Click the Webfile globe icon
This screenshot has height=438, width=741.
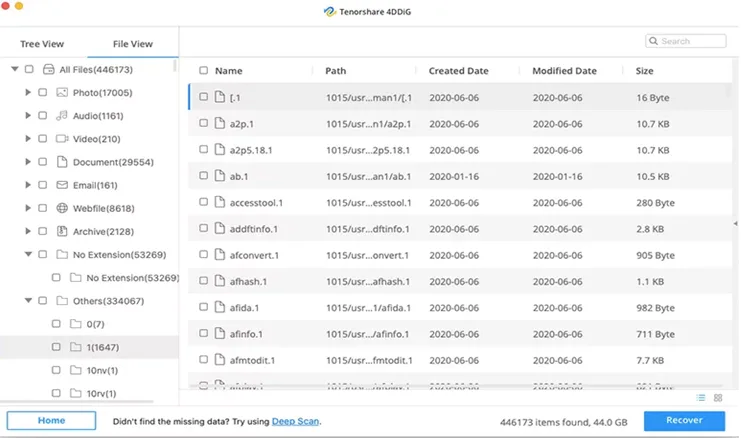(62, 208)
